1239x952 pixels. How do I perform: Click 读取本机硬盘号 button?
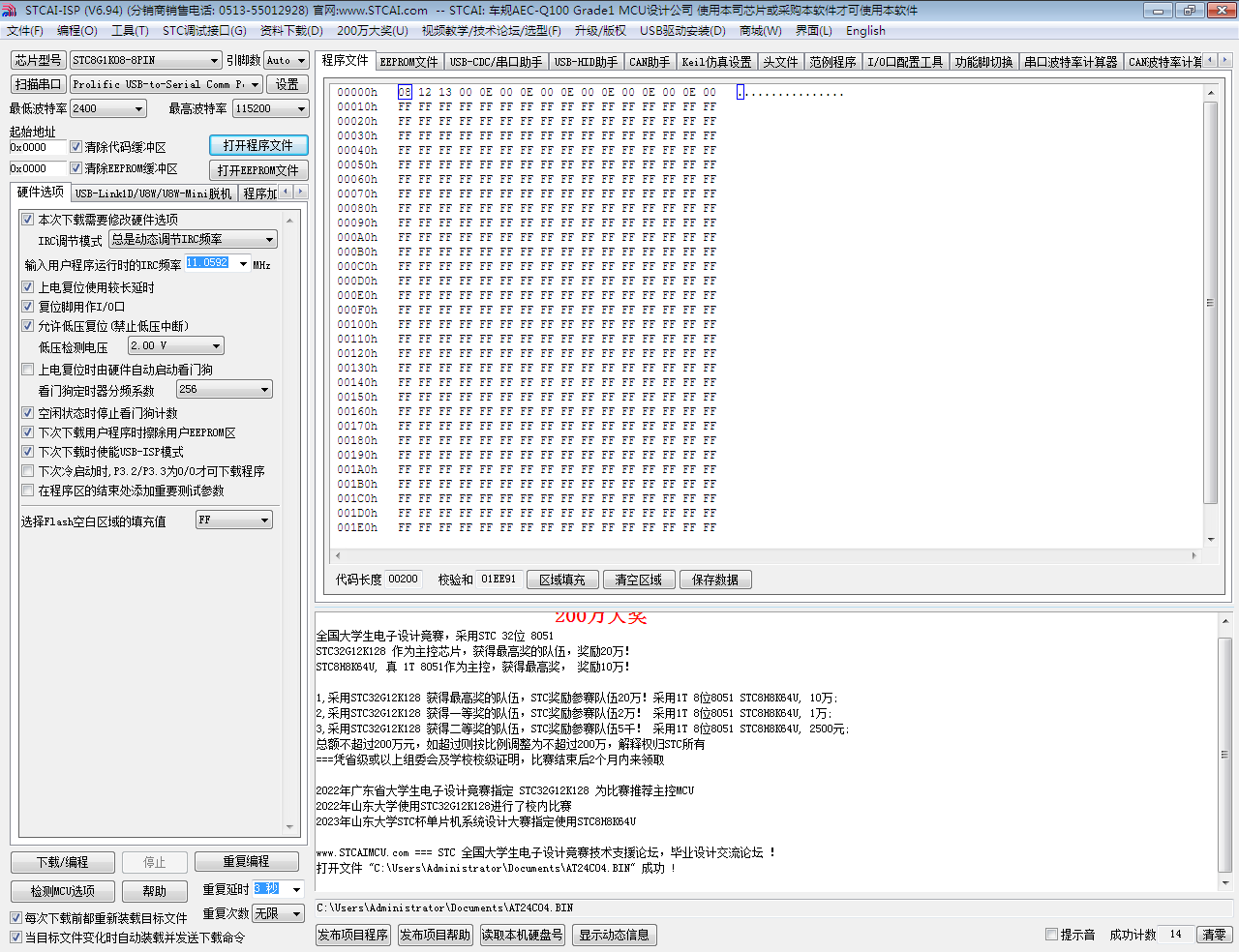[523, 935]
